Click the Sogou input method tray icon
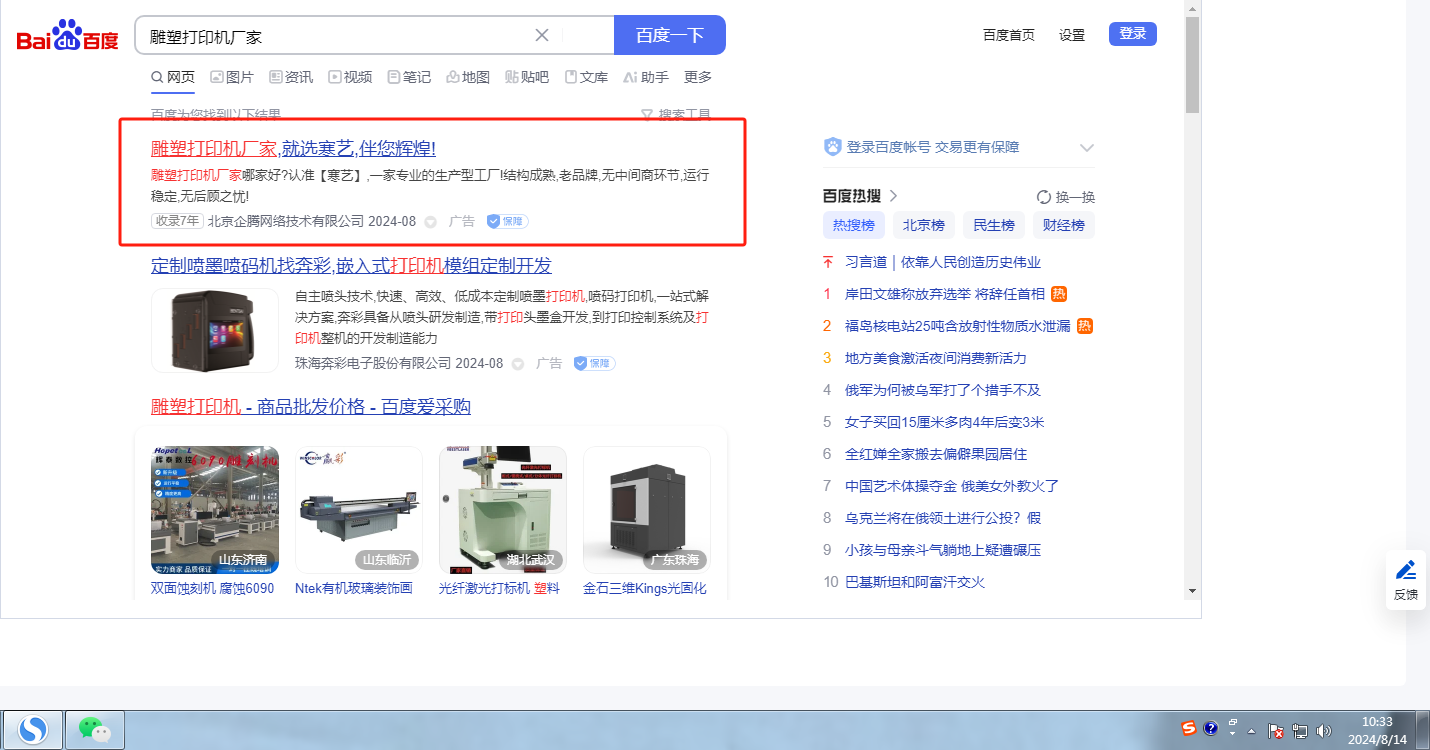The image size is (1430, 750). pos(1189,727)
